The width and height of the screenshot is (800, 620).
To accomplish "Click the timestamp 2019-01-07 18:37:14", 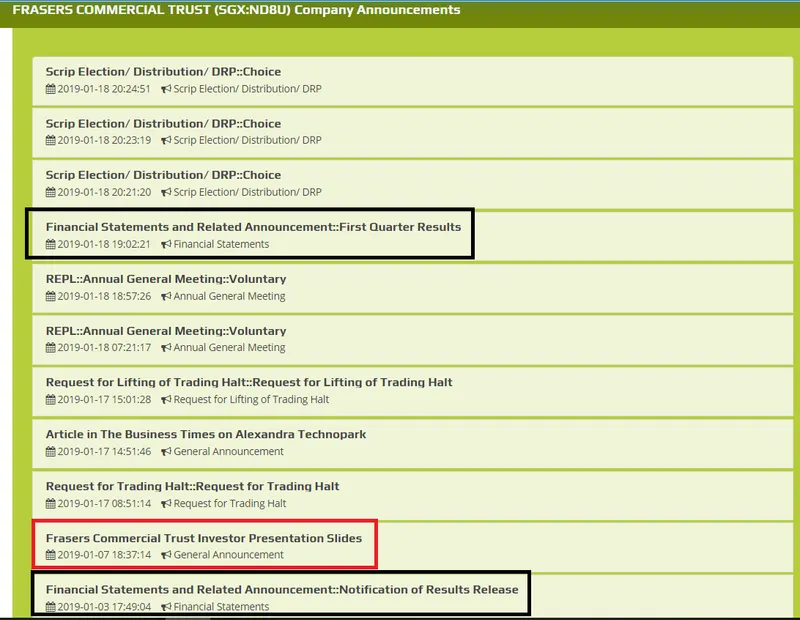I will pyautogui.click(x=104, y=555).
